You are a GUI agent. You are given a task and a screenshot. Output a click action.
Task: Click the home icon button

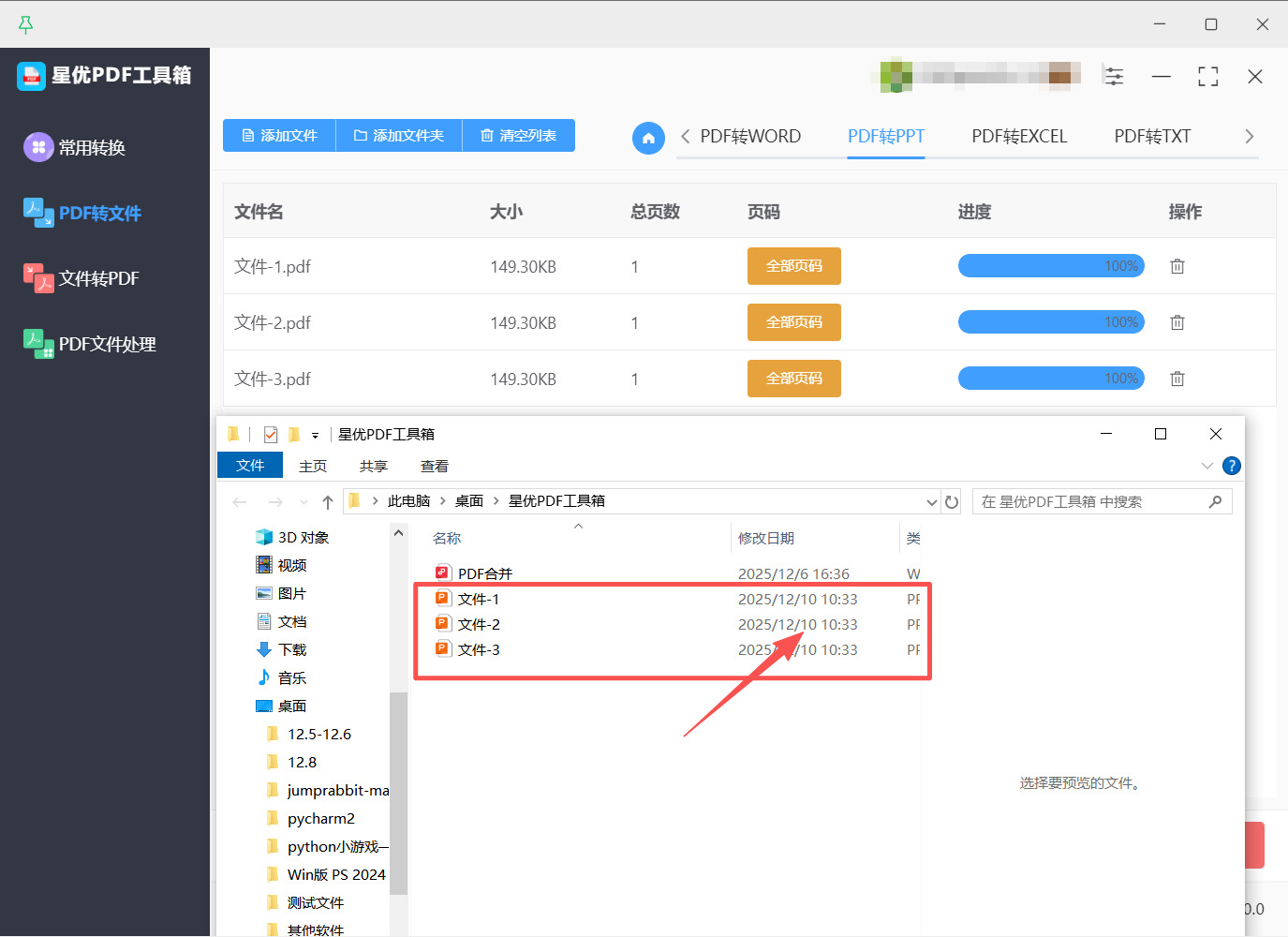click(x=648, y=138)
